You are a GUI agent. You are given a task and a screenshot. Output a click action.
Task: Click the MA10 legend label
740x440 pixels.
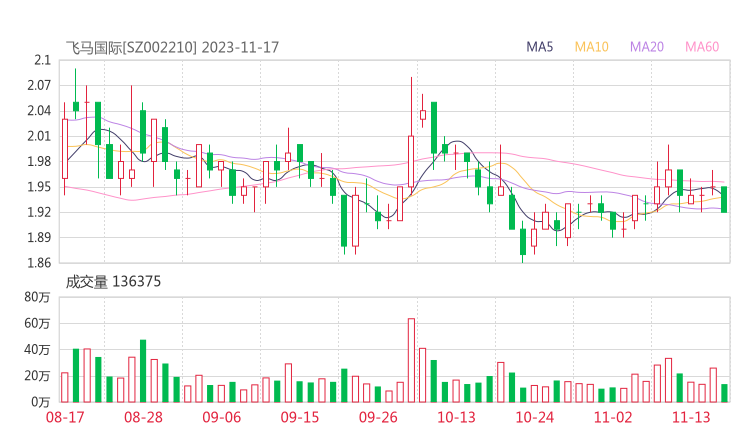(591, 47)
